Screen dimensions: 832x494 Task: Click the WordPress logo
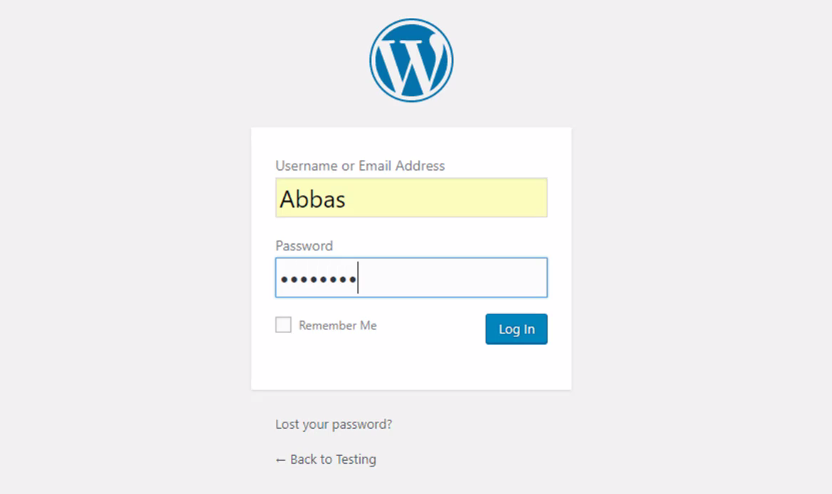[411, 60]
